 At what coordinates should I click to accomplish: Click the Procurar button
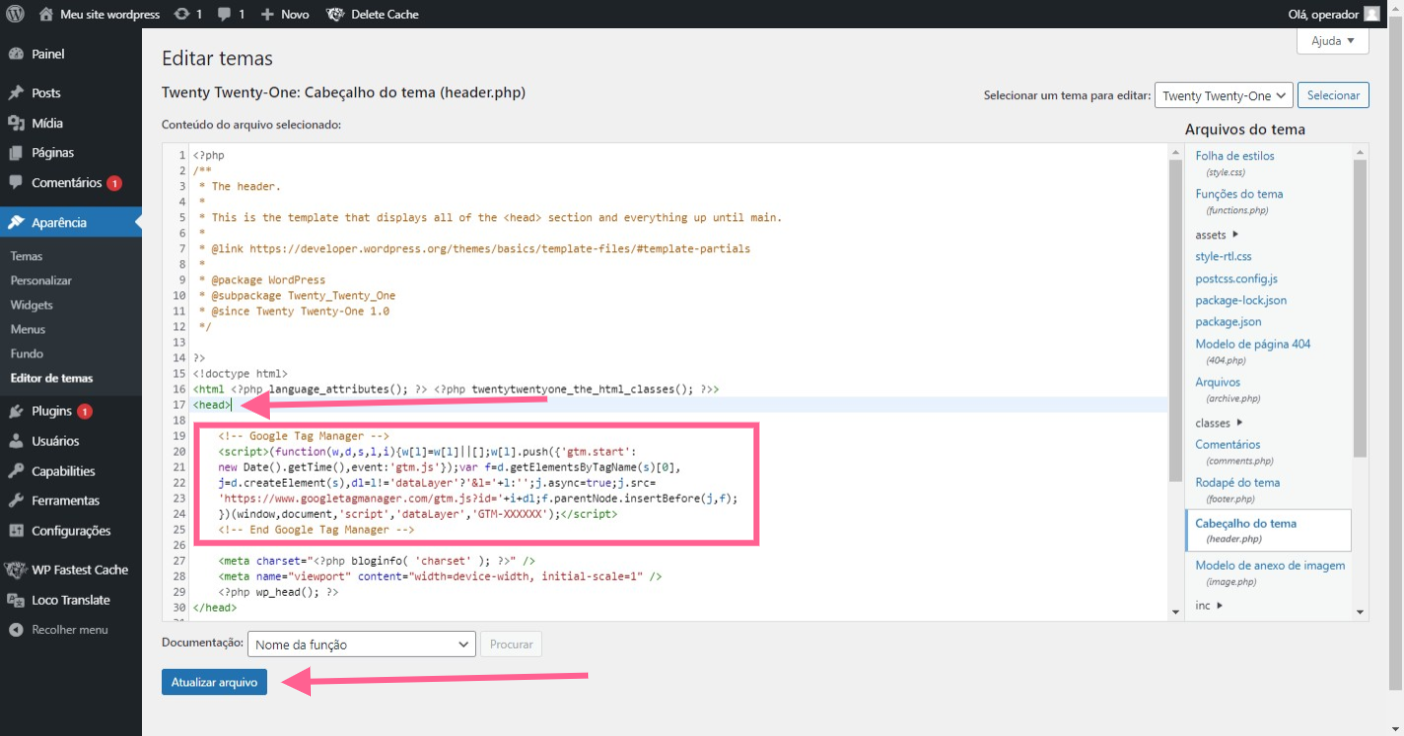pyautogui.click(x=511, y=645)
